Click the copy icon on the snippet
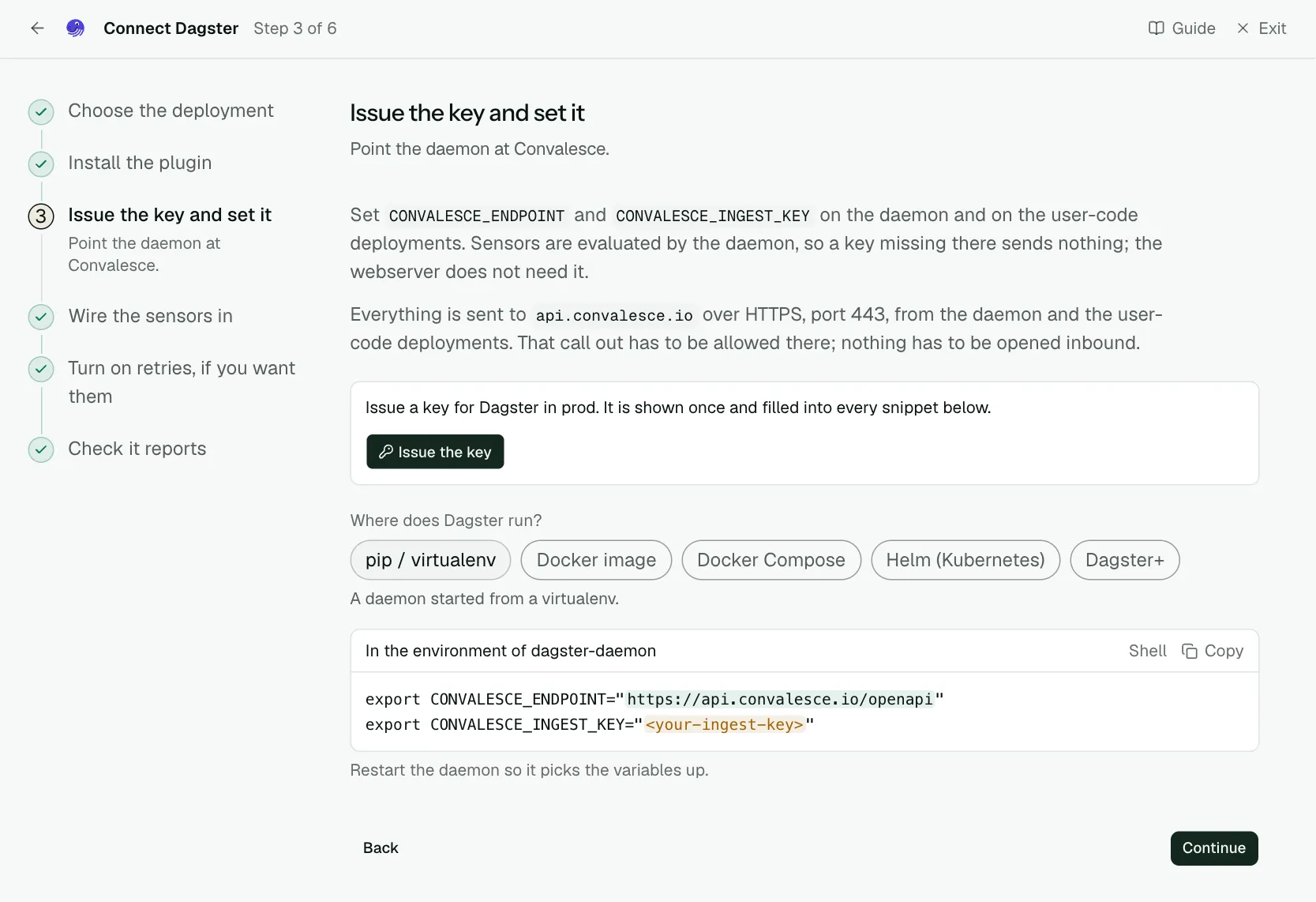Image resolution: width=1316 pixels, height=902 pixels. tap(1189, 651)
